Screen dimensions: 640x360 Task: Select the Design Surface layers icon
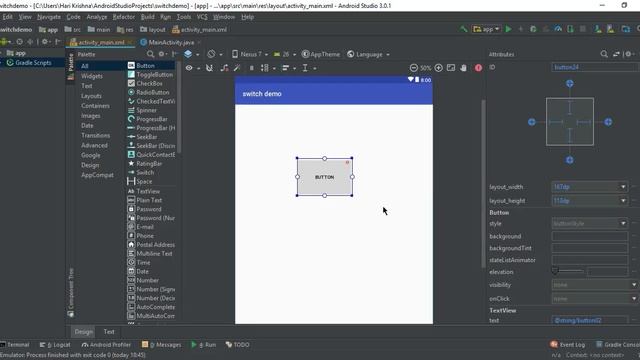point(188,54)
